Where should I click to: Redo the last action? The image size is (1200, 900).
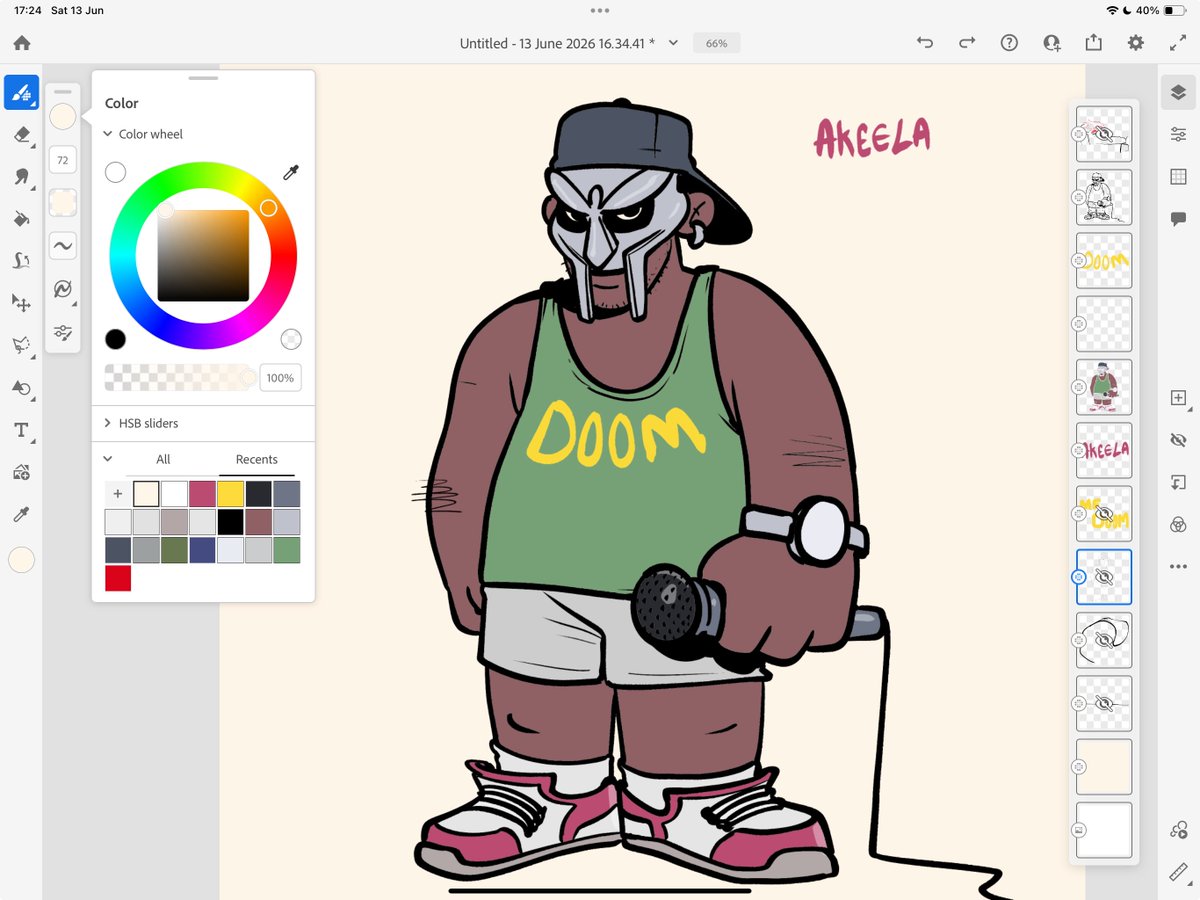967,43
